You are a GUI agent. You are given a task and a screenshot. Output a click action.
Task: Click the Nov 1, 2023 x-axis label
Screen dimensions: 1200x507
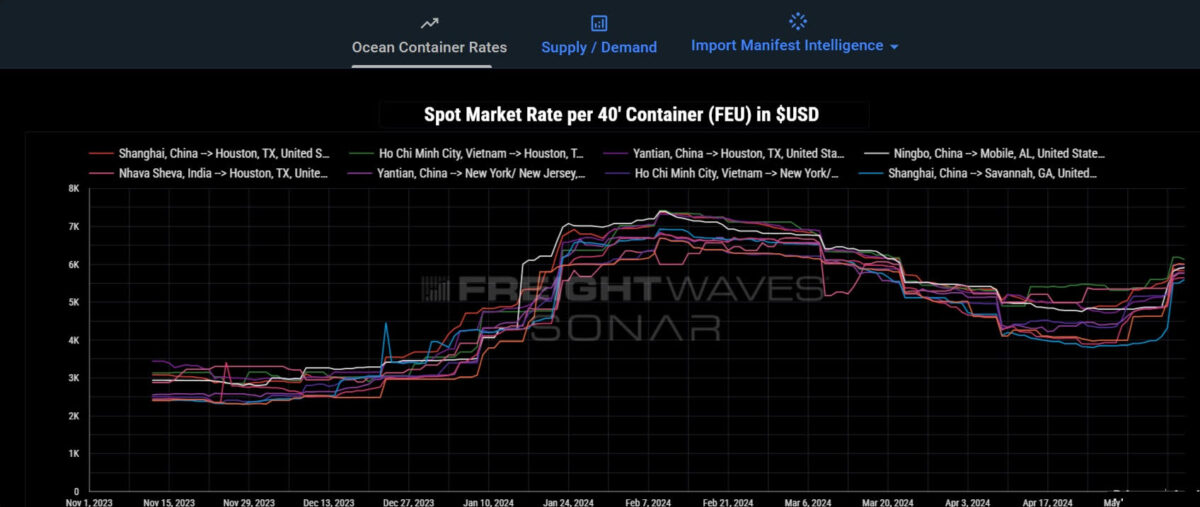coord(89,502)
